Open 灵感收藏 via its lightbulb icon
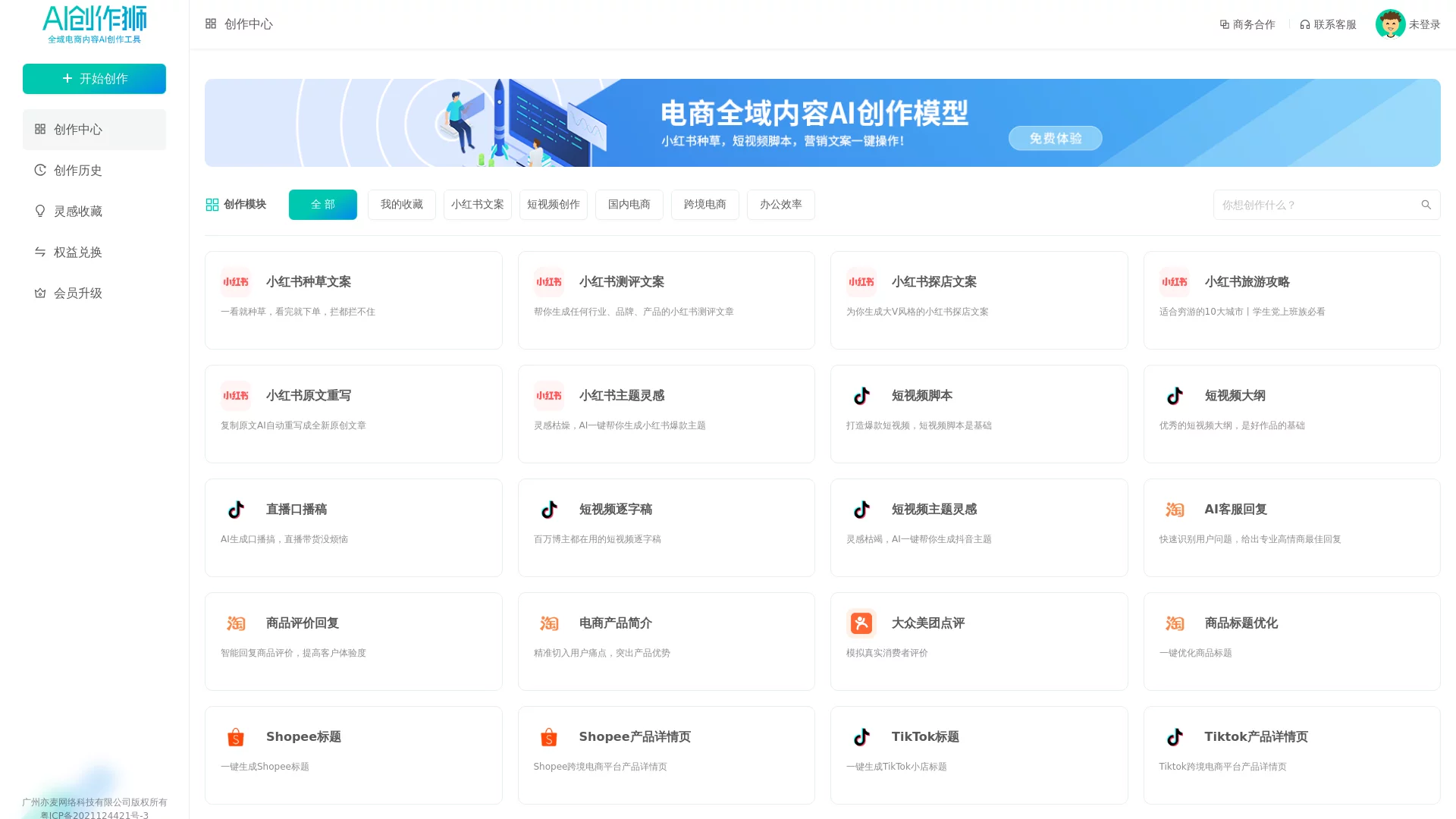1456x819 pixels. 40,211
